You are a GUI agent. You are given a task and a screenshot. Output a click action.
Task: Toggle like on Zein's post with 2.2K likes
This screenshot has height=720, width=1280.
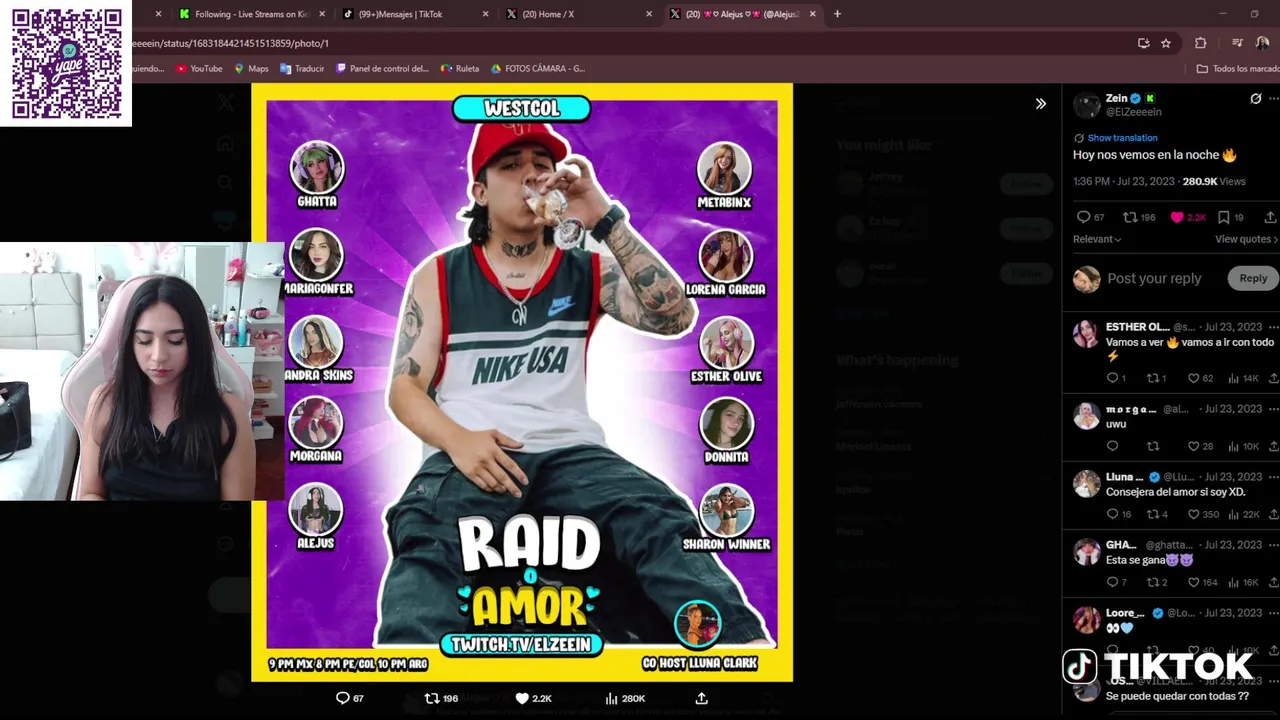(1177, 217)
